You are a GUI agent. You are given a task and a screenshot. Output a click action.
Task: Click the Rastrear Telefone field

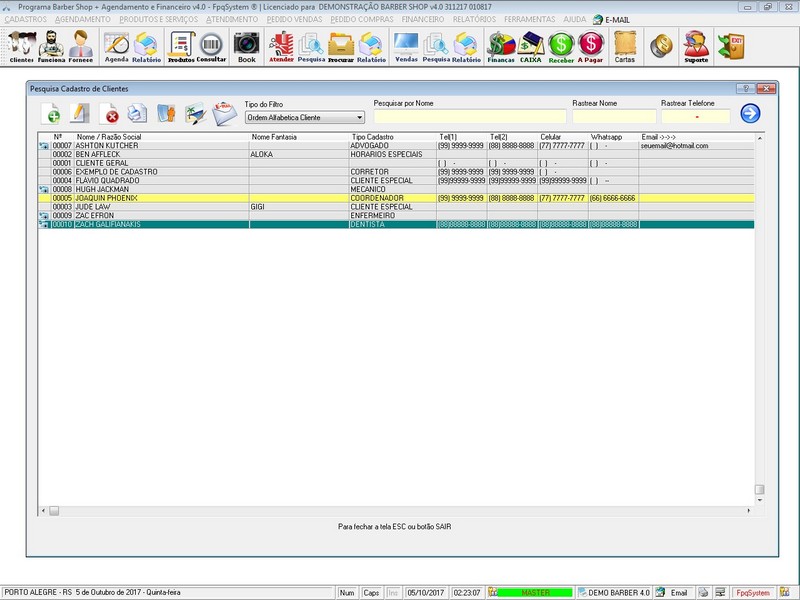[695, 117]
